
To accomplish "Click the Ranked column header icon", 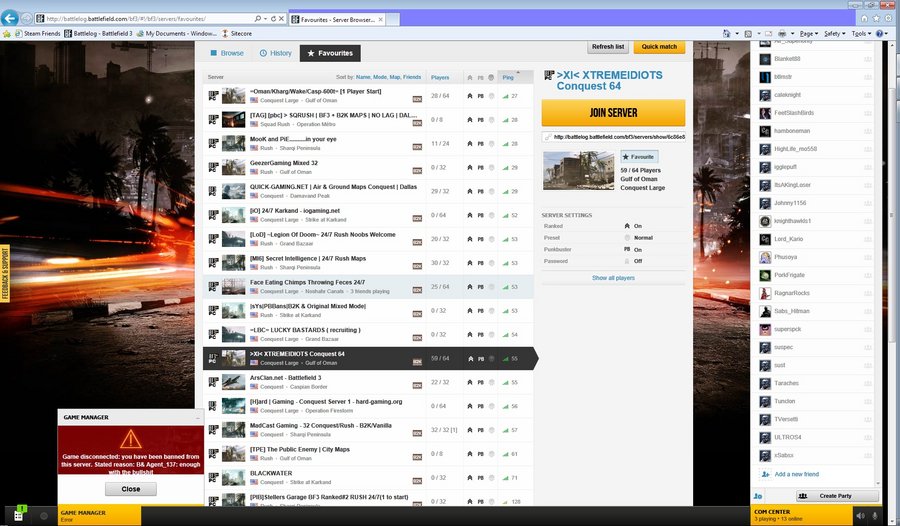I will click(470, 77).
